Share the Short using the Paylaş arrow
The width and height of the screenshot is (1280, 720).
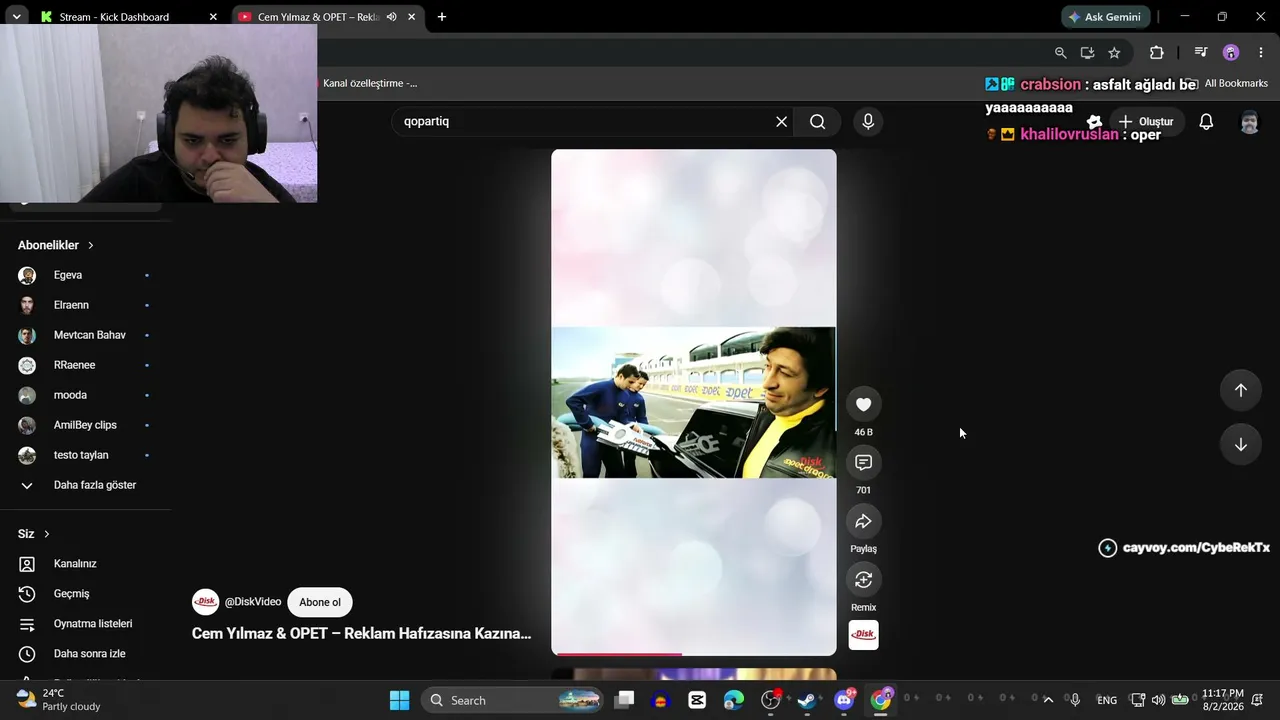click(863, 521)
